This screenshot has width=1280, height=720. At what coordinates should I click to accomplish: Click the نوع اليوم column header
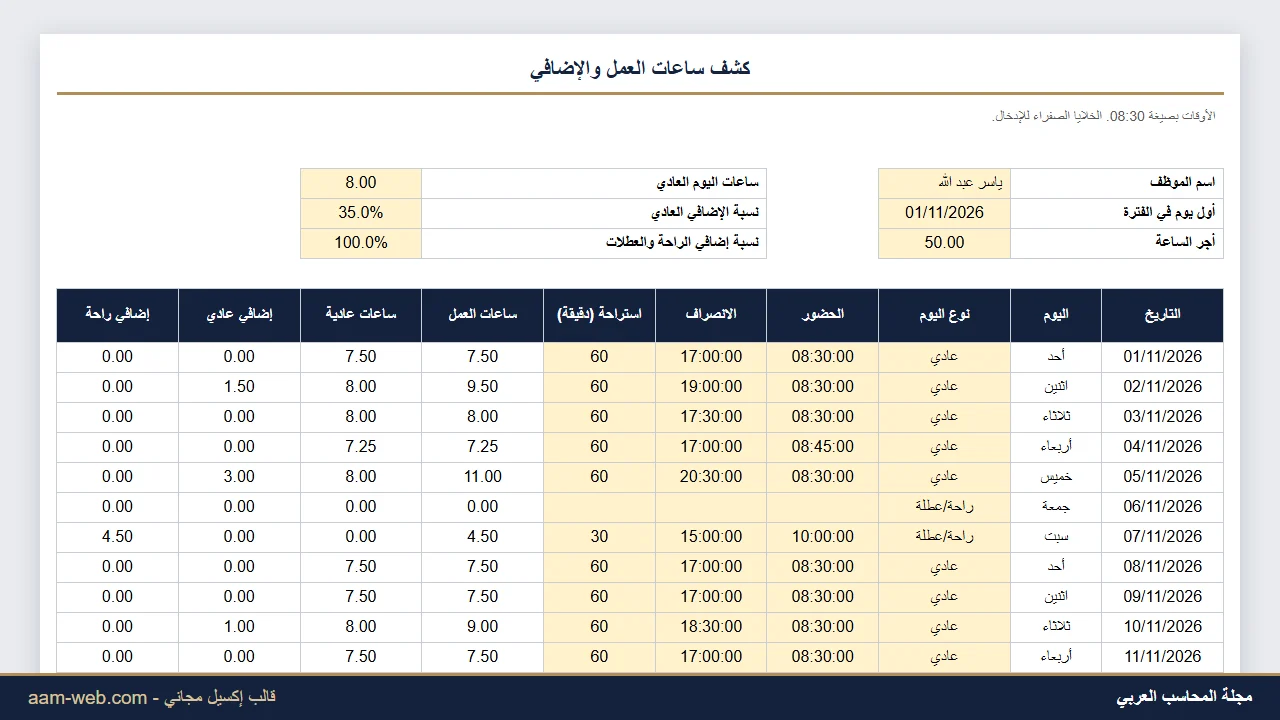click(x=945, y=315)
